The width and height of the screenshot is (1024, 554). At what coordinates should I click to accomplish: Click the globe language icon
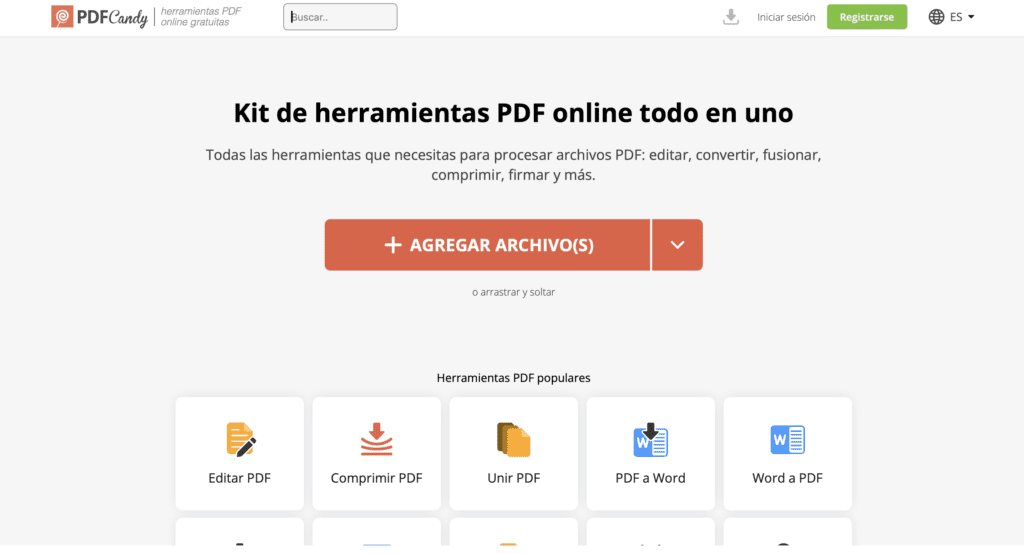(936, 17)
